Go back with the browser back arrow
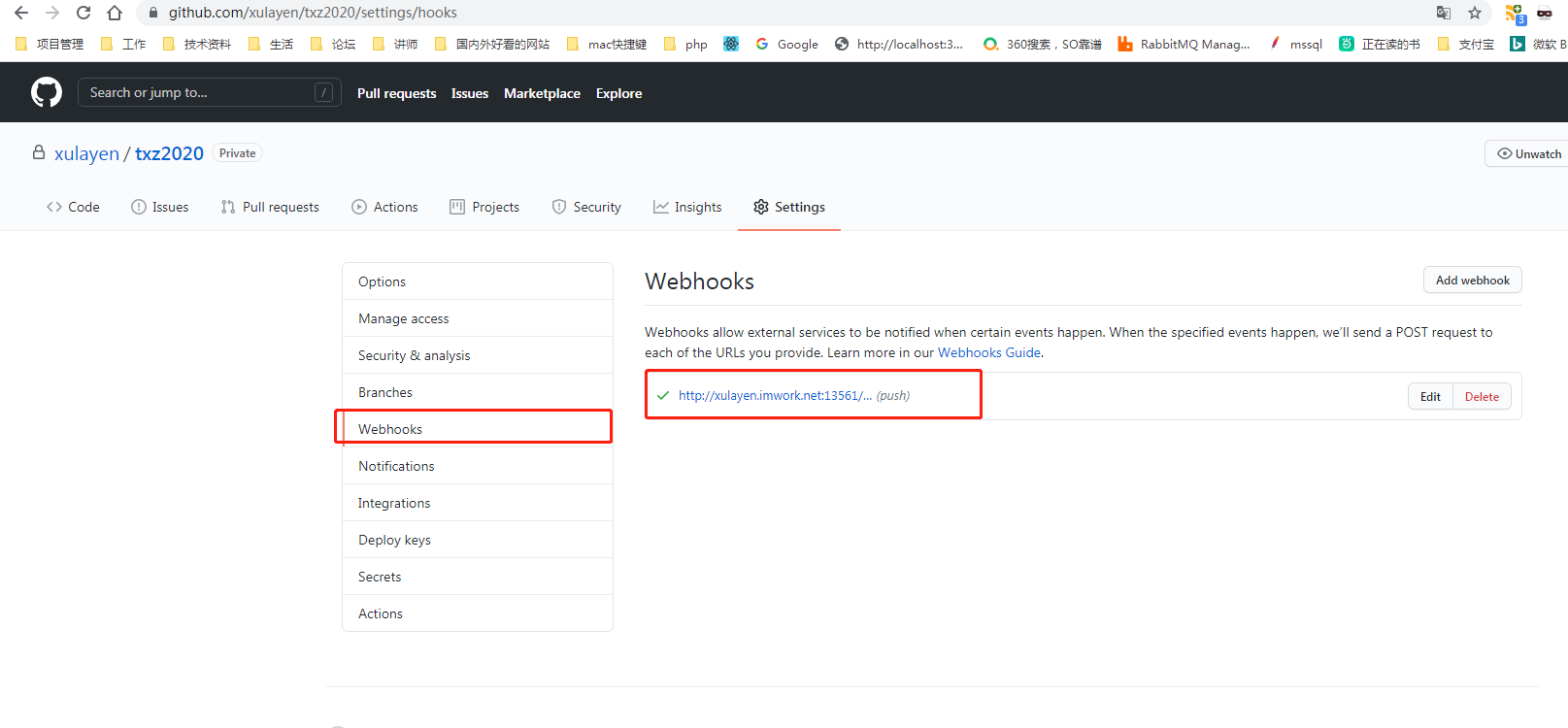The image size is (1568, 728). [21, 13]
